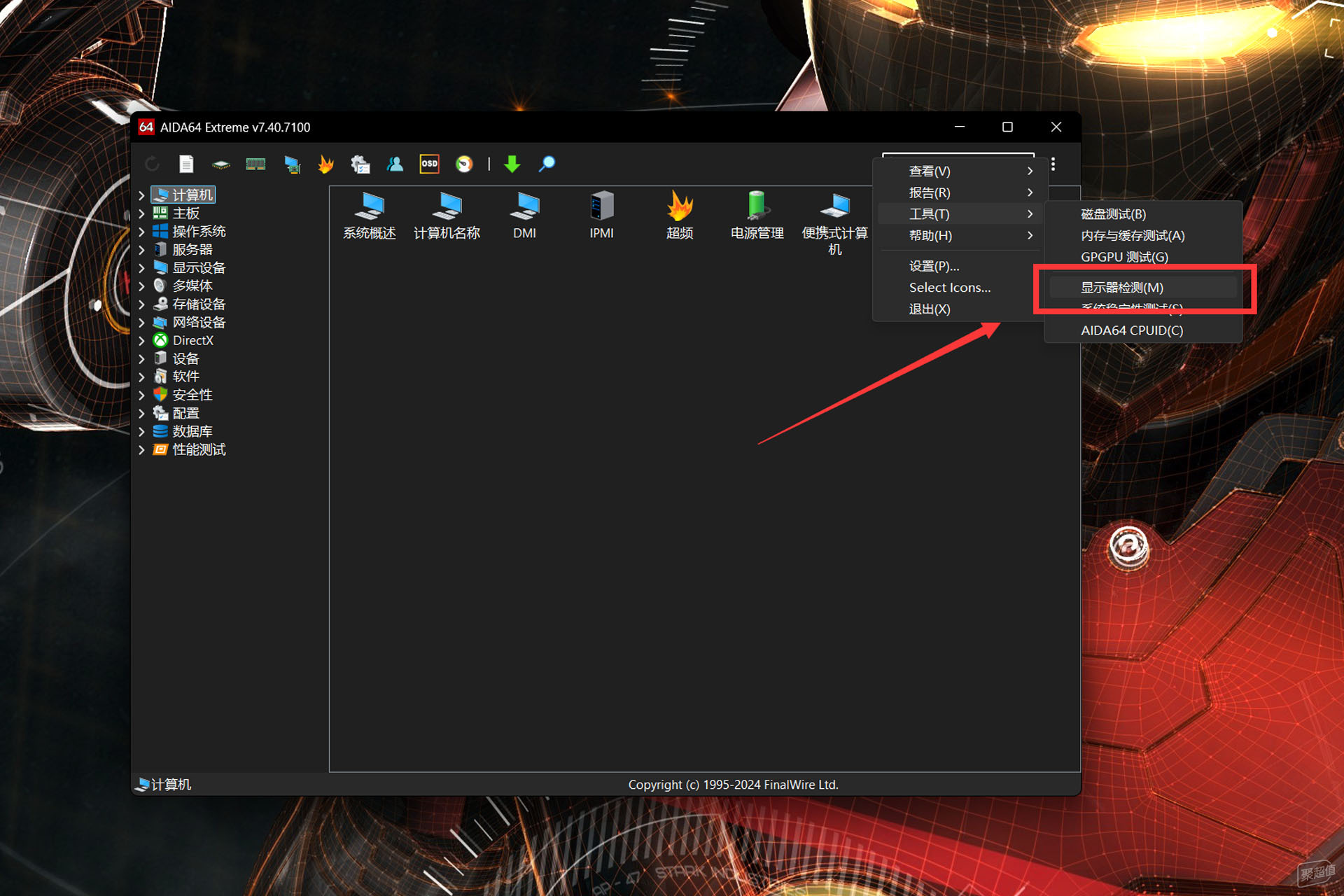Open the 超频 flame icon
1344x896 pixels.
[680, 216]
